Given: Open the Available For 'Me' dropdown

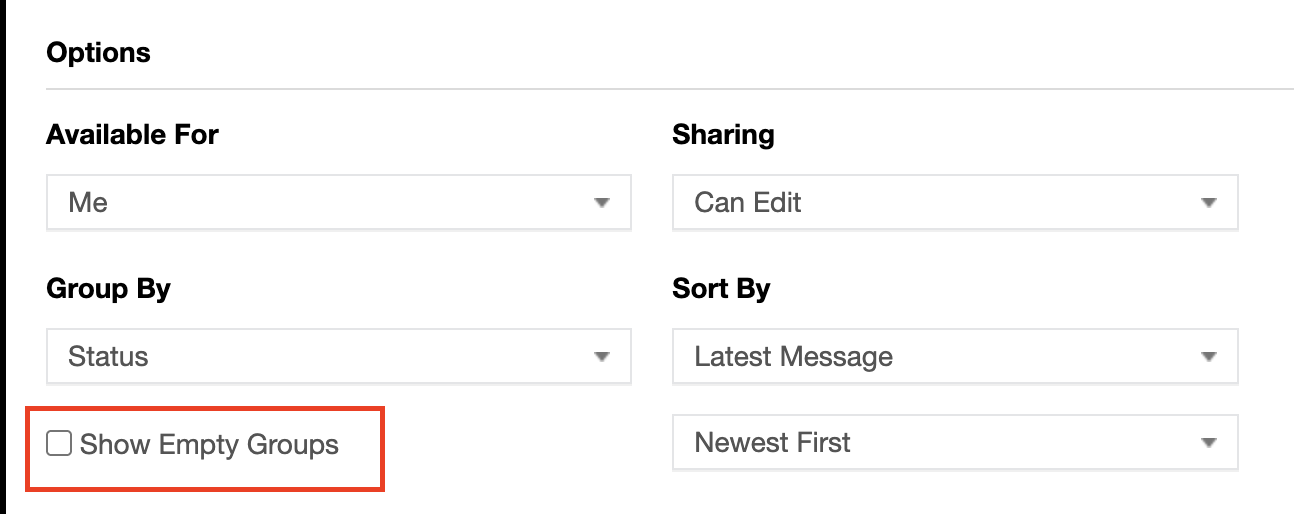Looking at the screenshot, I should pyautogui.click(x=338, y=203).
